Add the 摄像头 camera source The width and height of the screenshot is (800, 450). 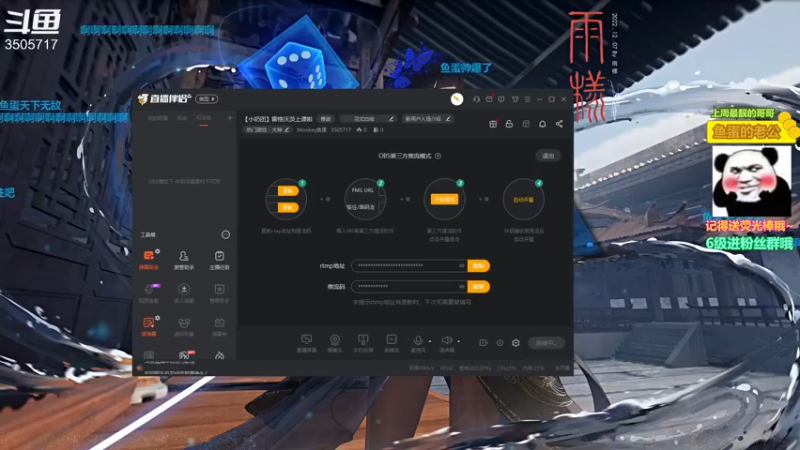[x=335, y=343]
